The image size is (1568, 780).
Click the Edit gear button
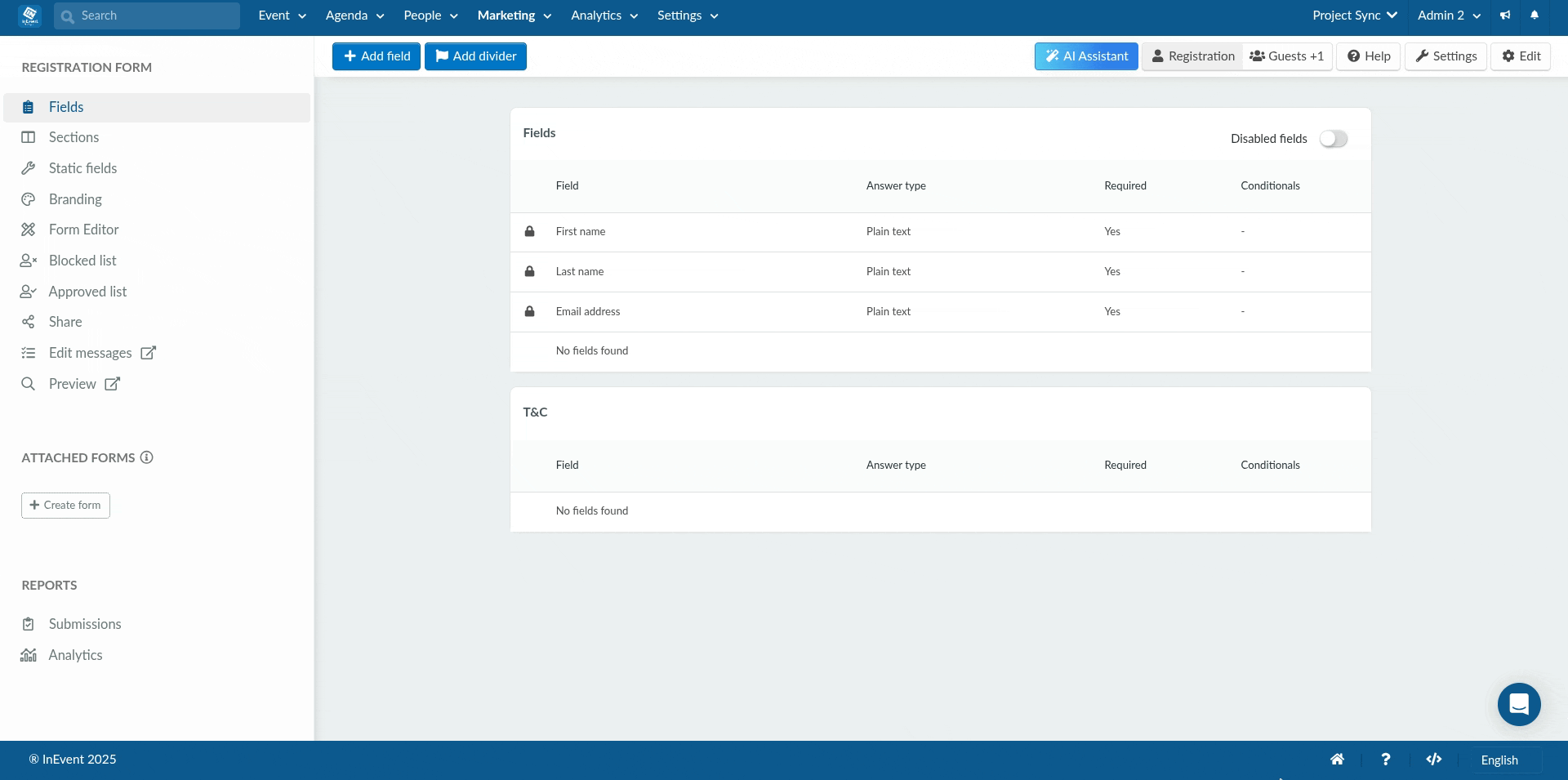pos(1521,56)
